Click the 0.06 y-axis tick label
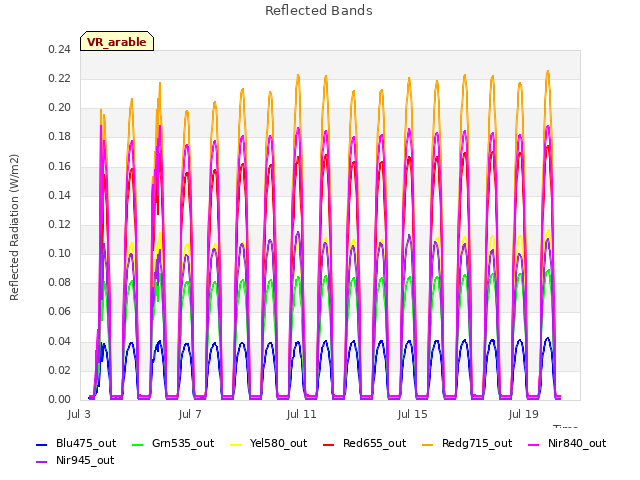The width and height of the screenshot is (640, 480). [x=60, y=312]
